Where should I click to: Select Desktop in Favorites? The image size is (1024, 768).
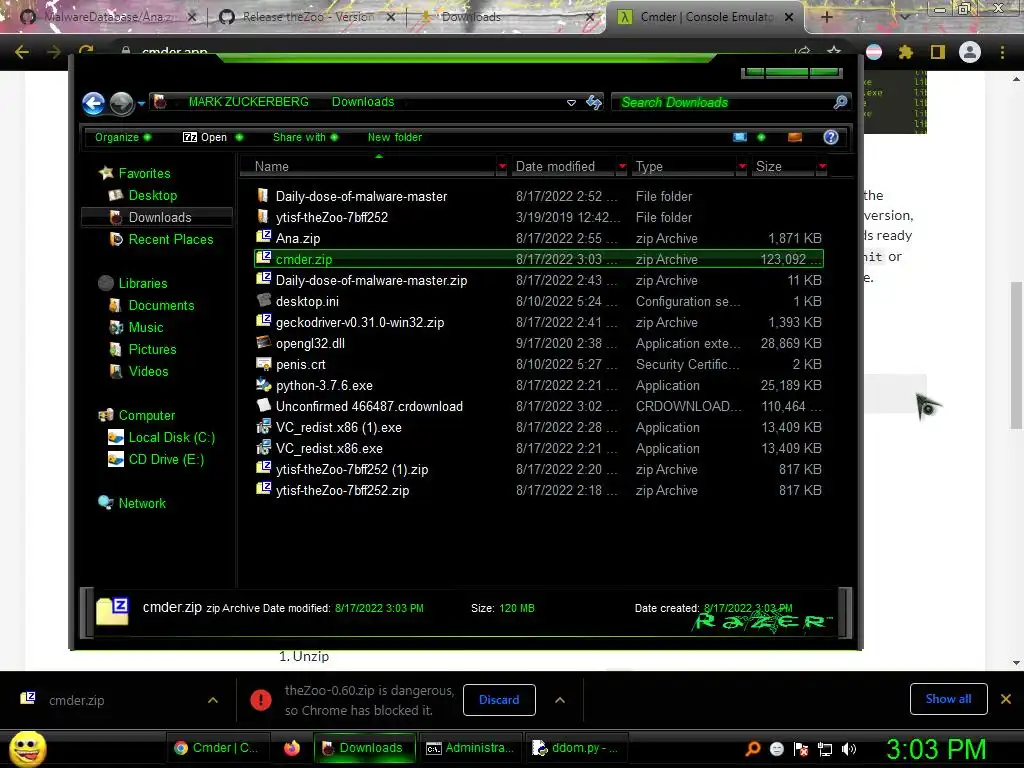click(152, 195)
